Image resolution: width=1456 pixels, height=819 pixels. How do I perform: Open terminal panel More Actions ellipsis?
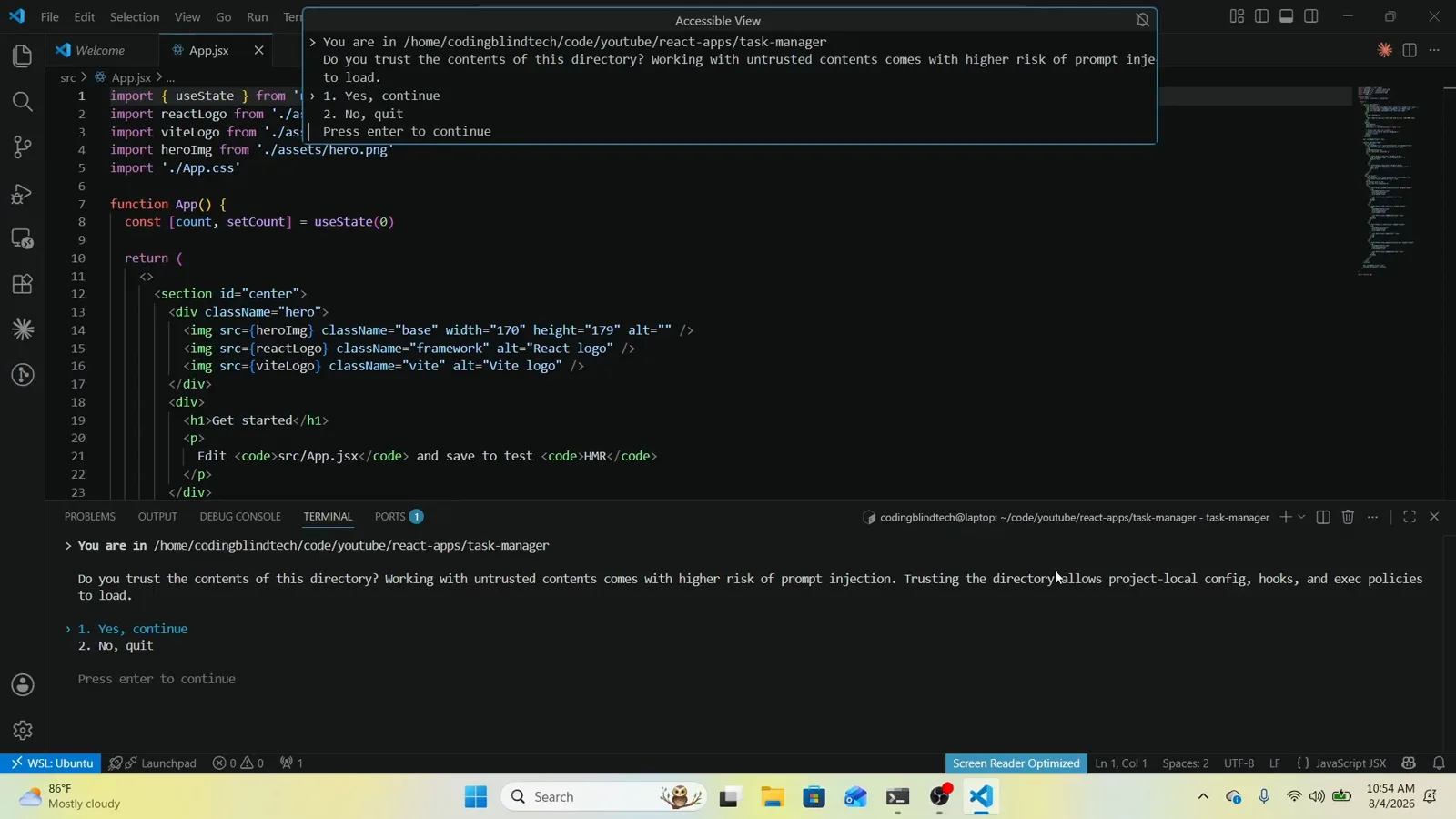(1372, 517)
